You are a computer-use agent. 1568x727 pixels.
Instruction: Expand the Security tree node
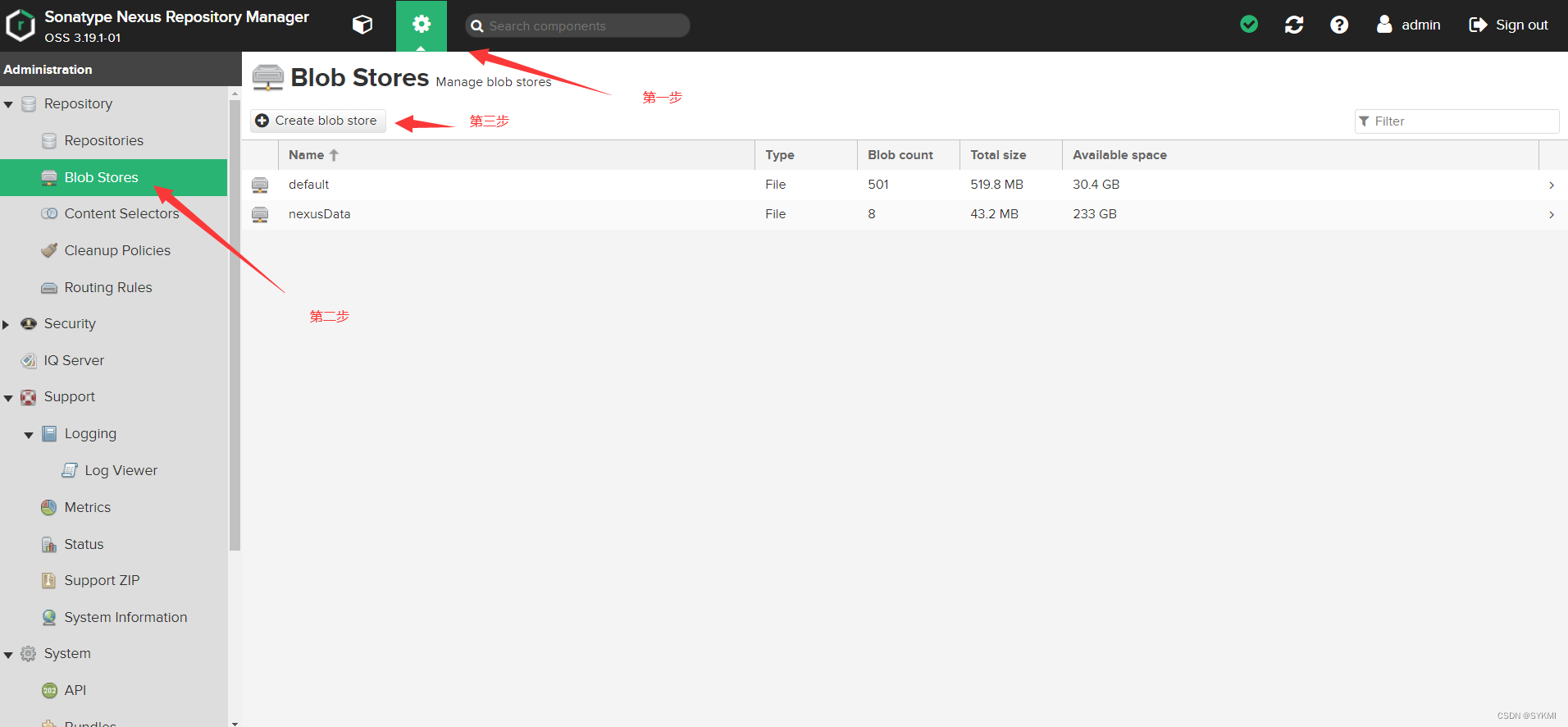tap(7, 324)
